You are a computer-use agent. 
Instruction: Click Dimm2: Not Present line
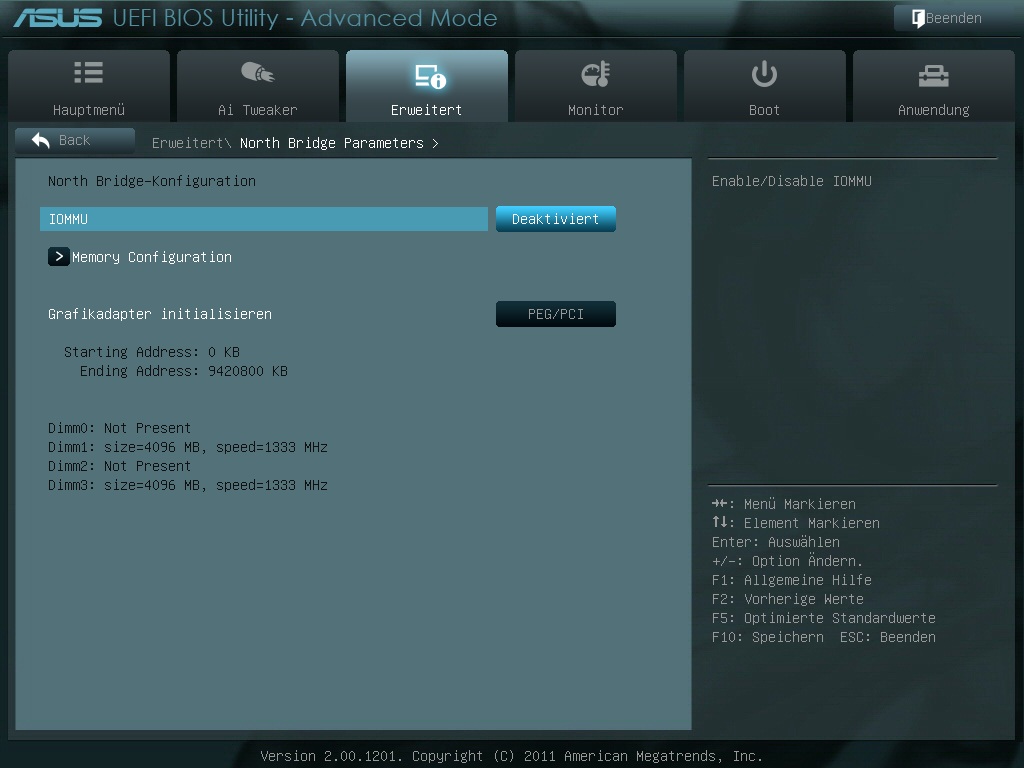120,466
